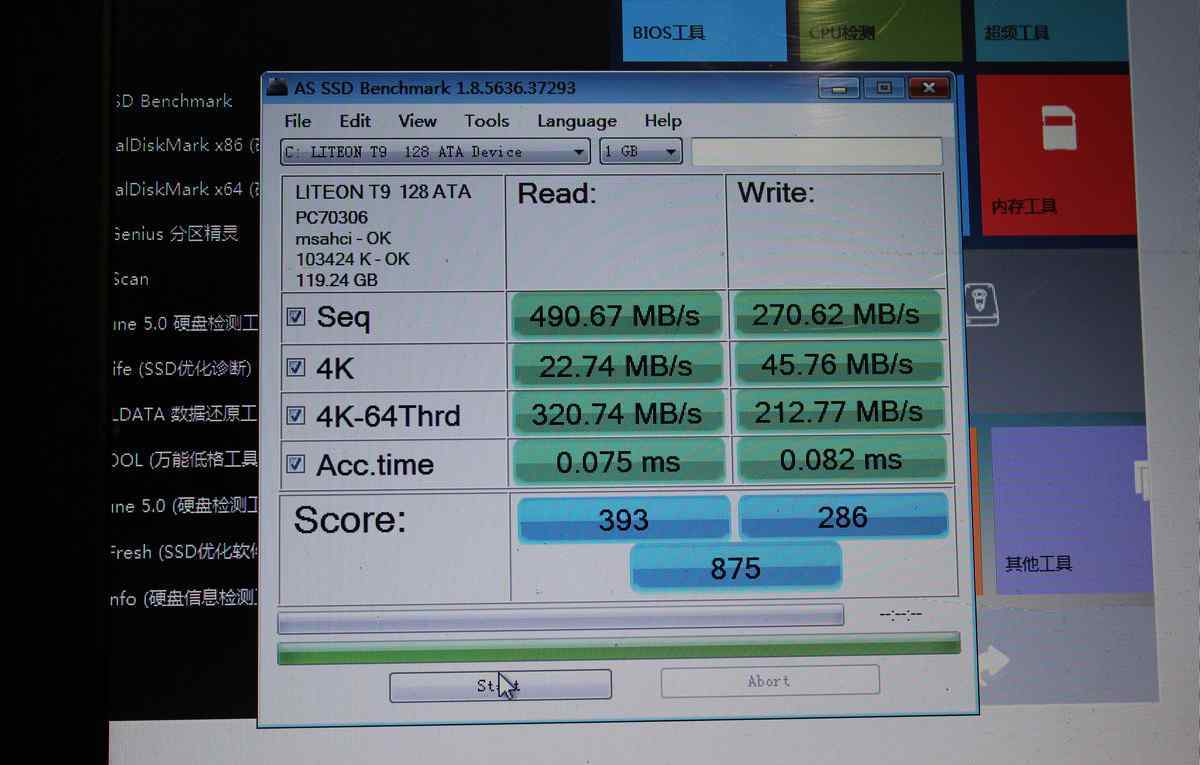Click the write access time 0.082 ms

point(840,459)
